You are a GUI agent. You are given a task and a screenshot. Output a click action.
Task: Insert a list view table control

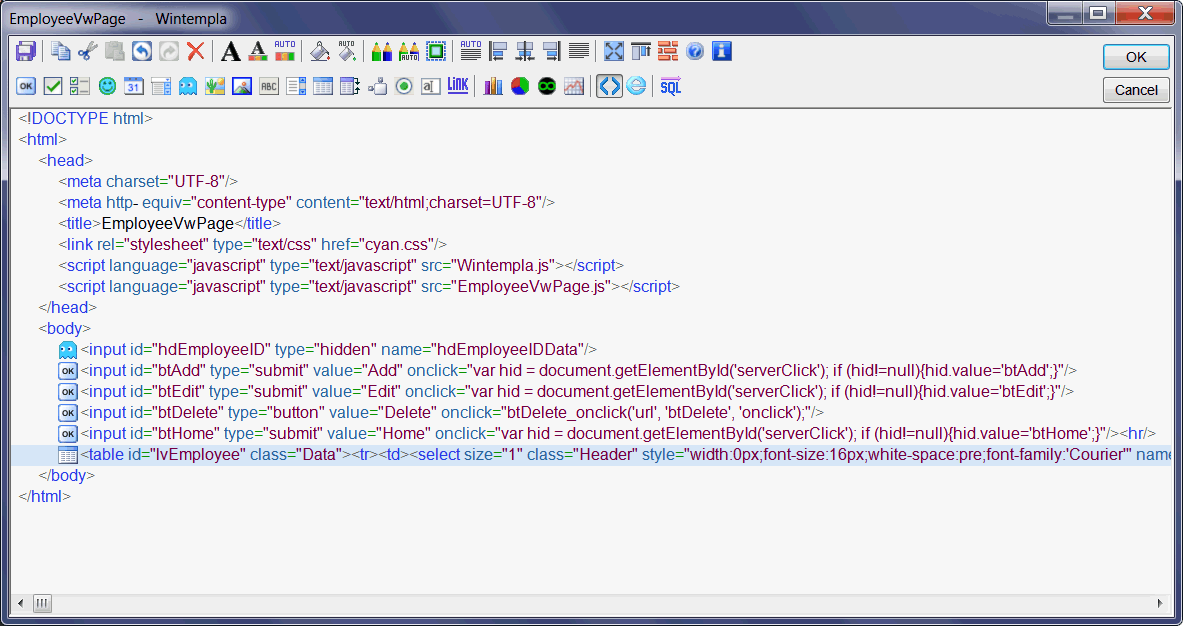(323, 87)
